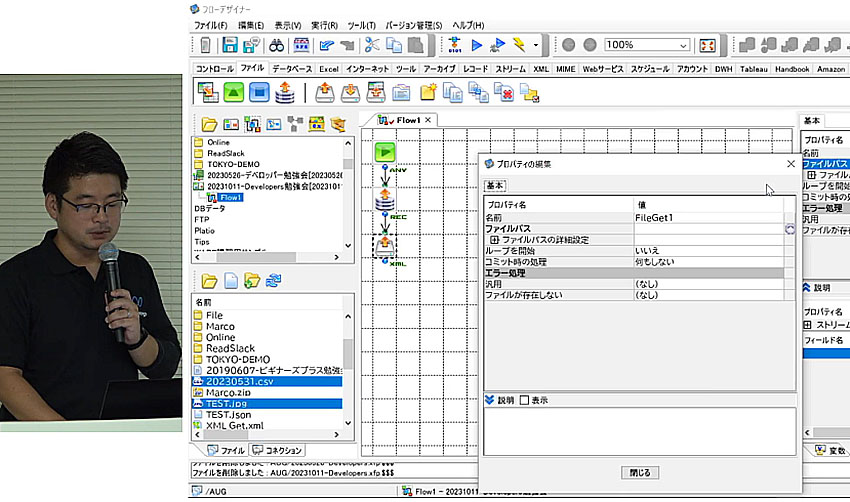Click the ループを開始 value いいえ
Viewport: 850px width, 502px height.
point(709,250)
